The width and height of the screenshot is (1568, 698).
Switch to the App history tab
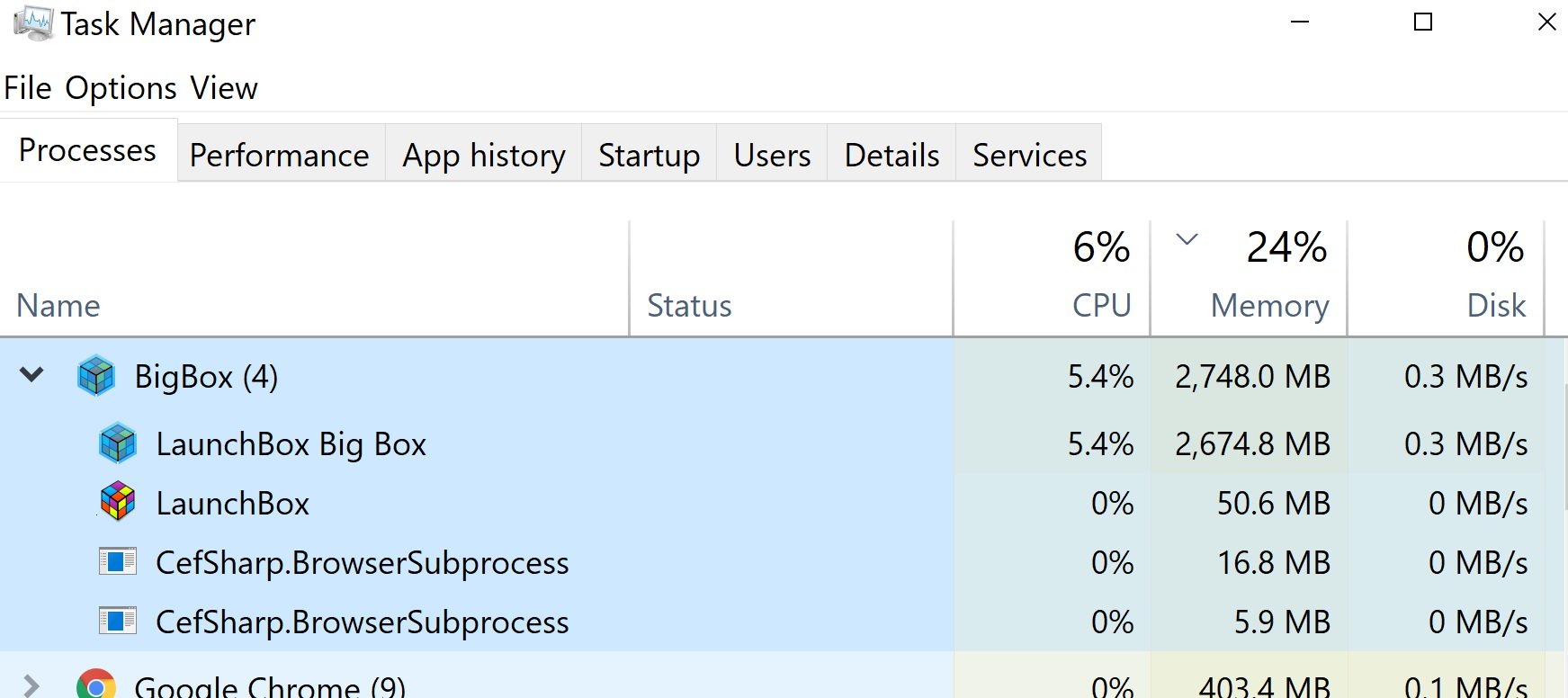coord(484,155)
